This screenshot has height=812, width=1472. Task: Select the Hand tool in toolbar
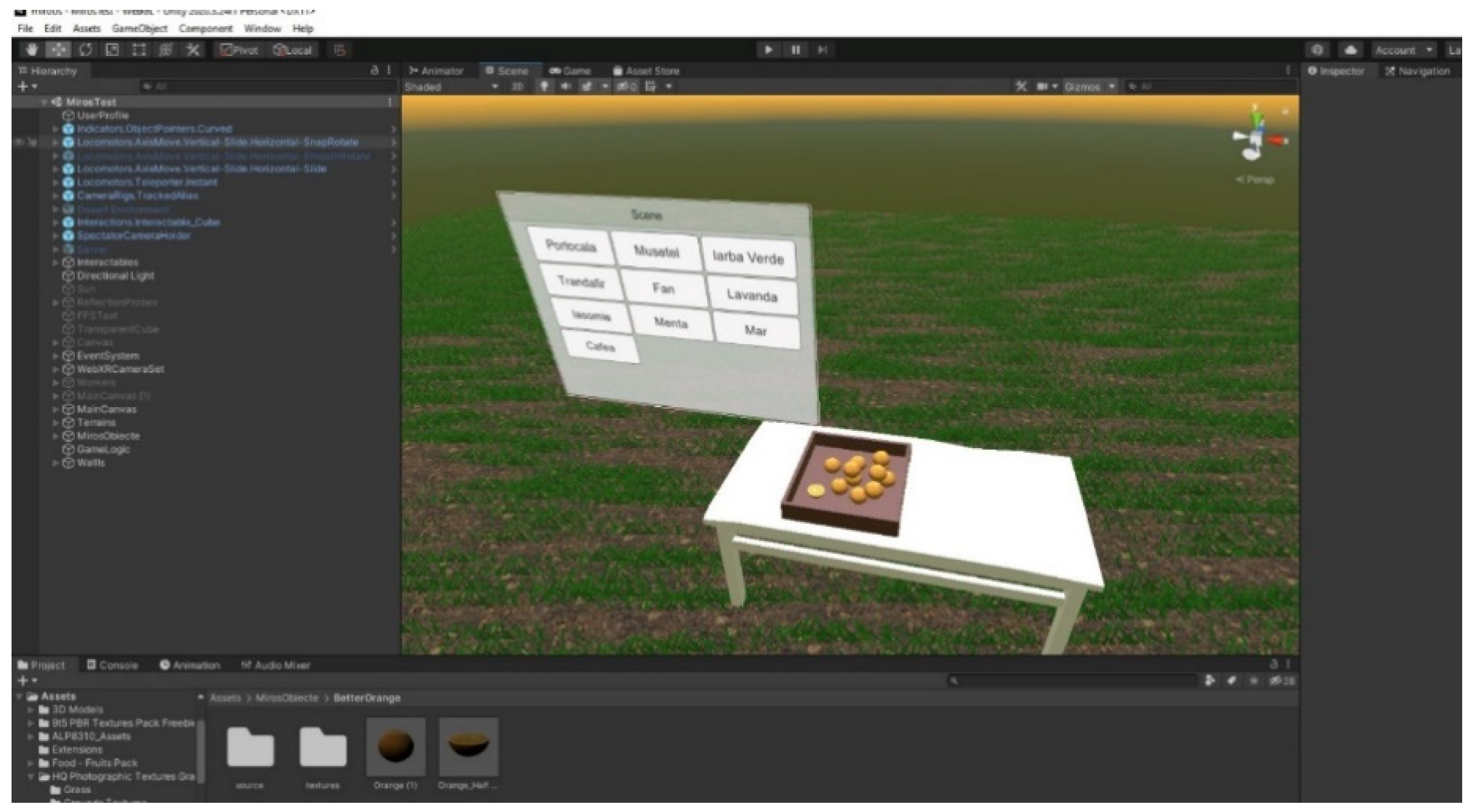[32, 50]
